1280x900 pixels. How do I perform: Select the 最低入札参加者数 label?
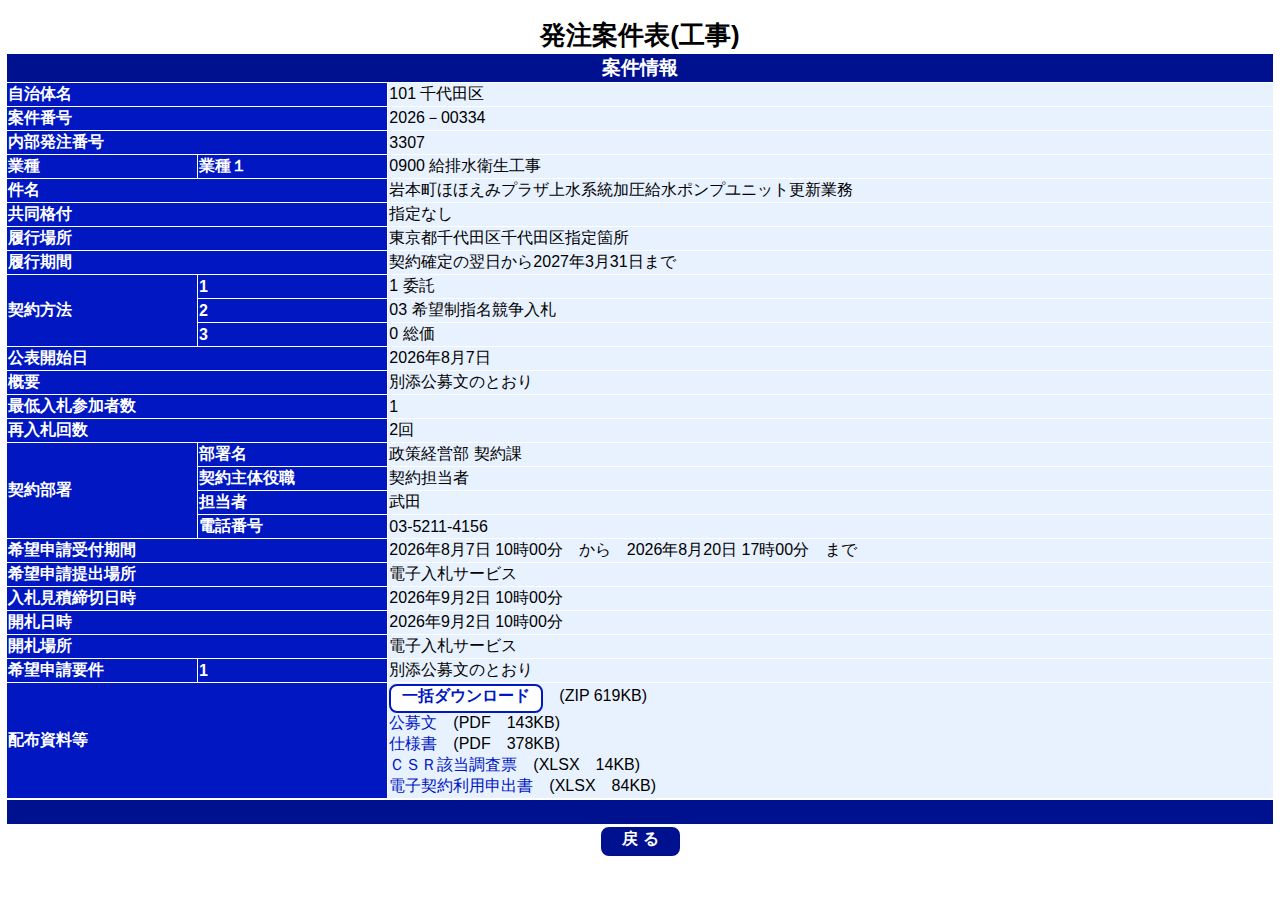(72, 406)
